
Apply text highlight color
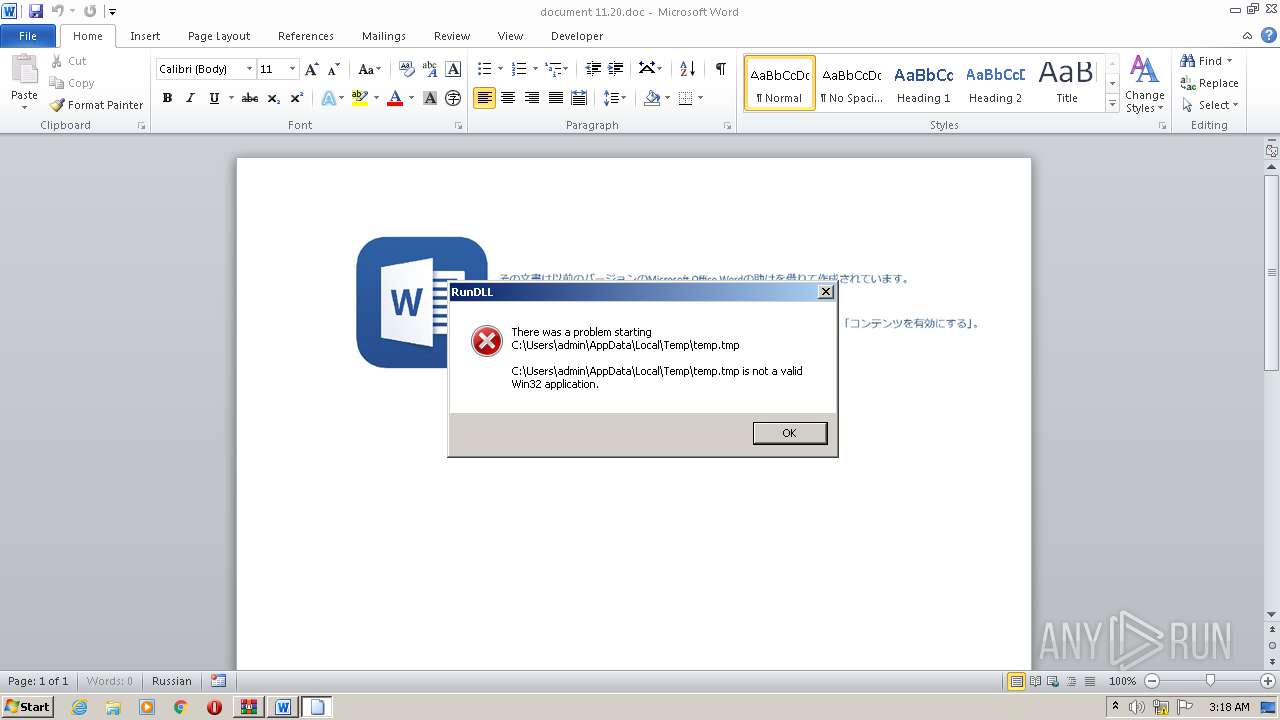360,98
